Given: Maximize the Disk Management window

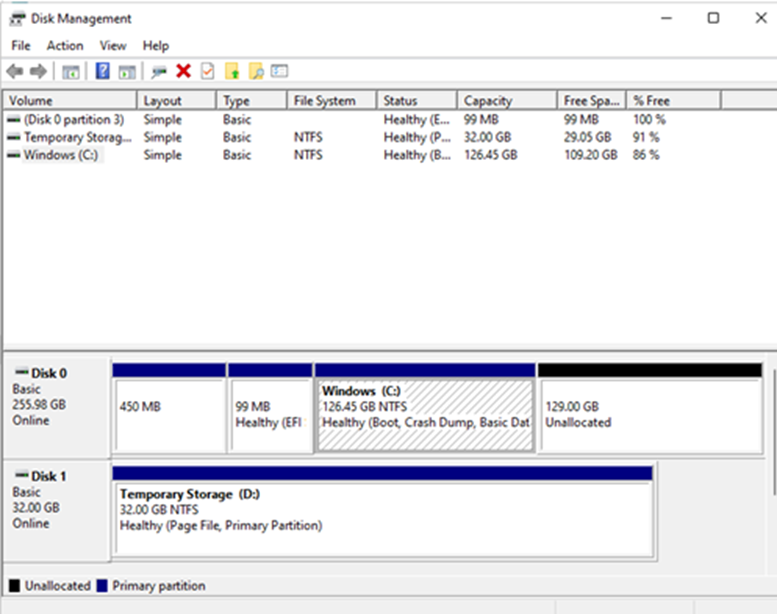Looking at the screenshot, I should [713, 18].
